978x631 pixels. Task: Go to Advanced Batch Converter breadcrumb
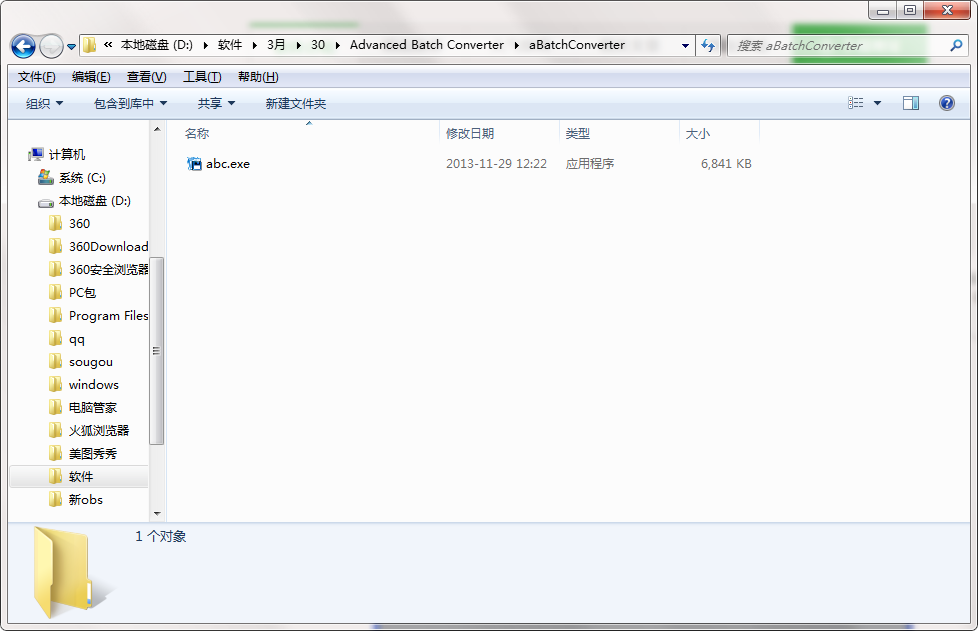click(x=427, y=45)
